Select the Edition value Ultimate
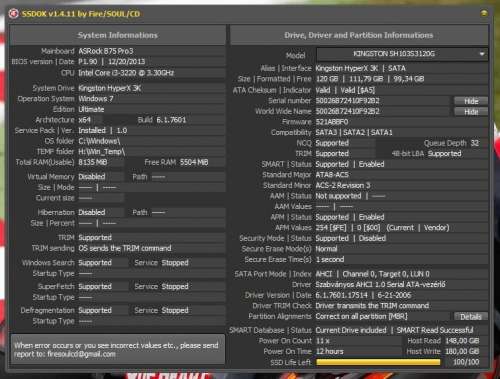Viewport: 500px width, 379px height. 91,110
